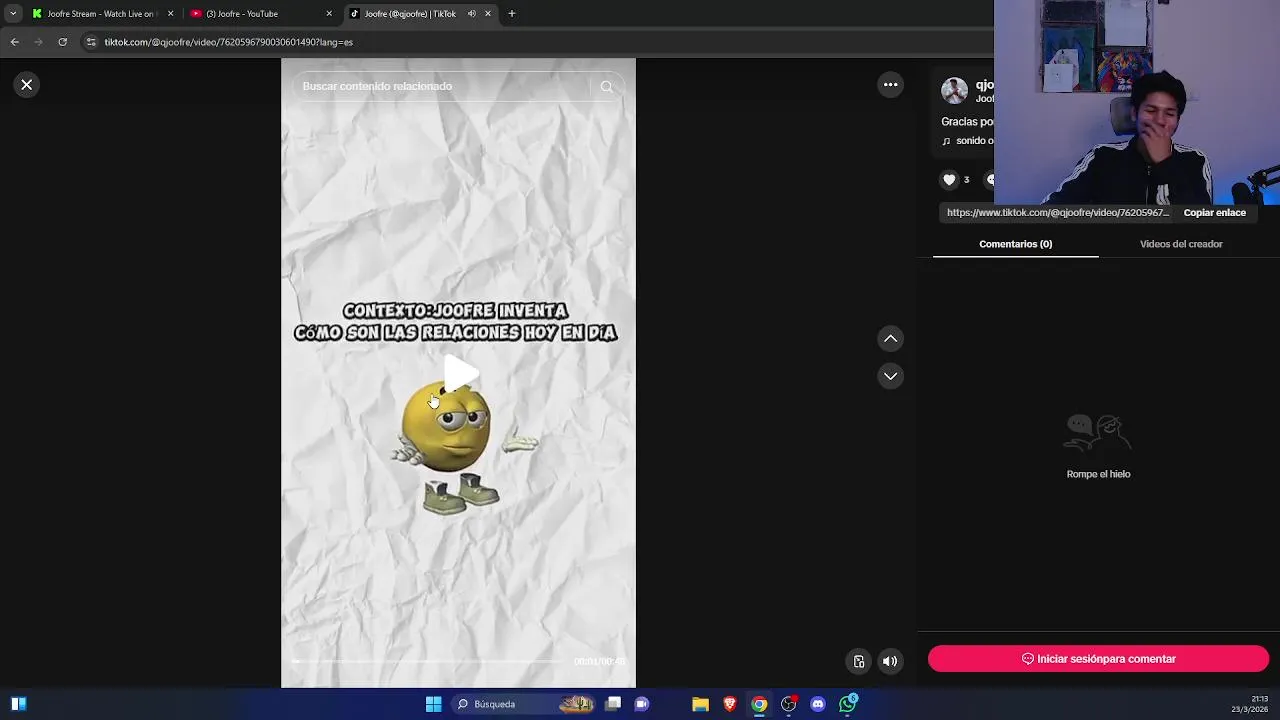Click the video progress bar
The image size is (1280, 720).
428,661
